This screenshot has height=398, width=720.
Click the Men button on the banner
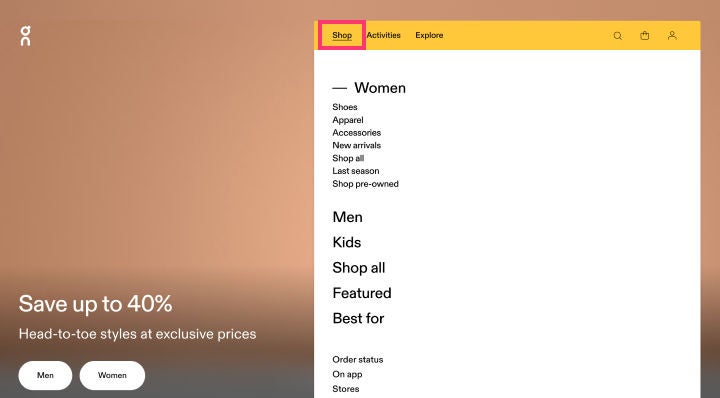click(x=45, y=375)
